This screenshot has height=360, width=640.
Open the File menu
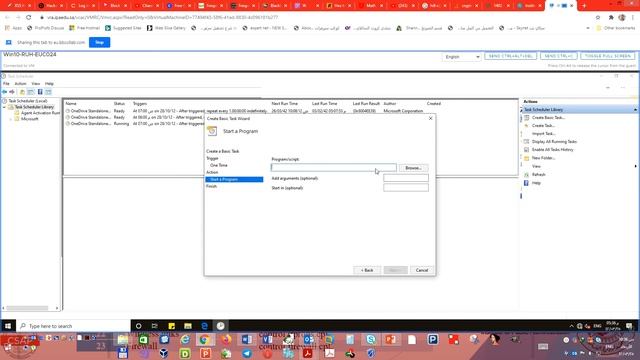[6, 84]
